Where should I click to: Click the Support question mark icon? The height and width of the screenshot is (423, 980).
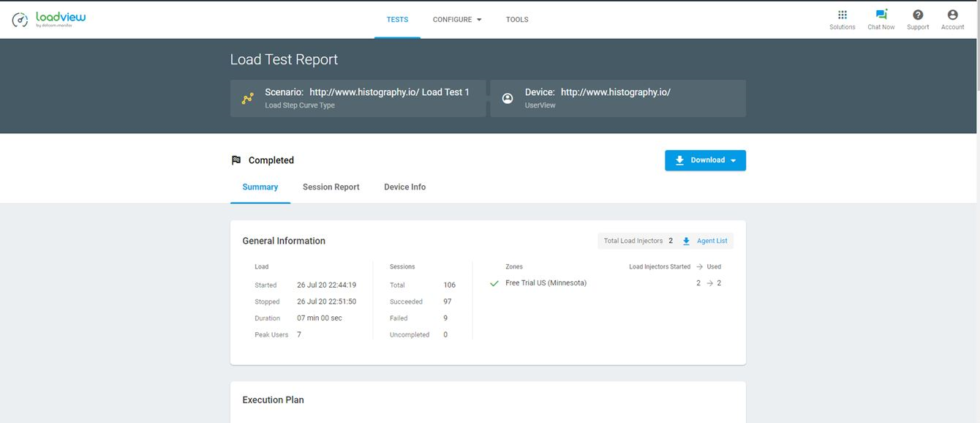point(918,15)
